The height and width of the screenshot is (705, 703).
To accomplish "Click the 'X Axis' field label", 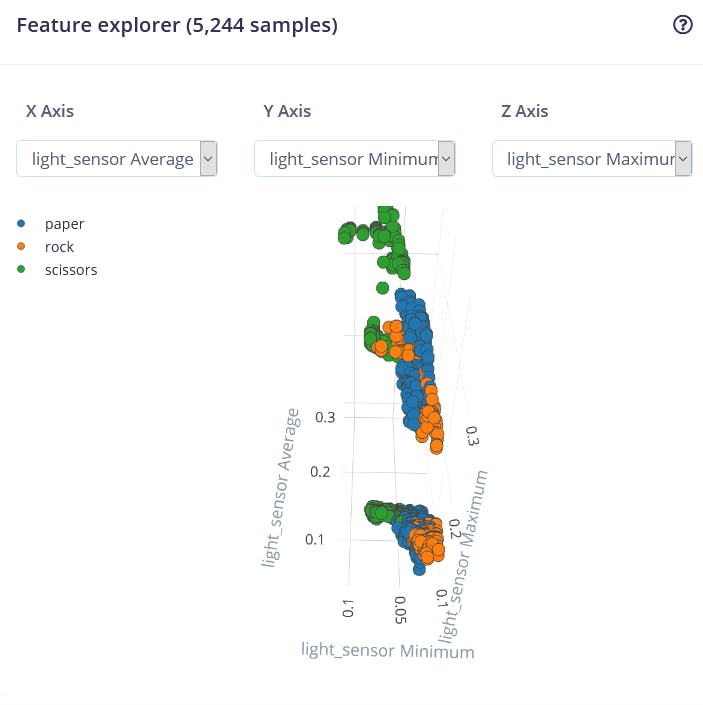I will (49, 111).
